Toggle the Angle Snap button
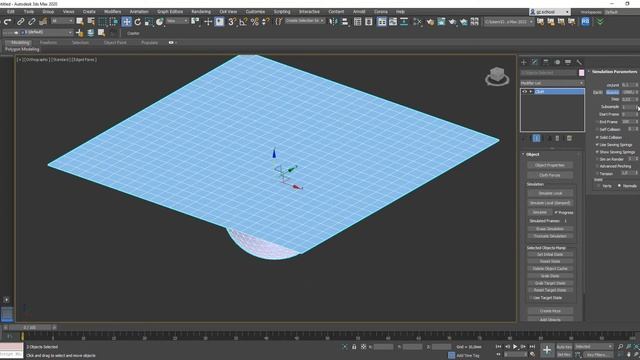The image size is (640, 360). click(x=243, y=22)
